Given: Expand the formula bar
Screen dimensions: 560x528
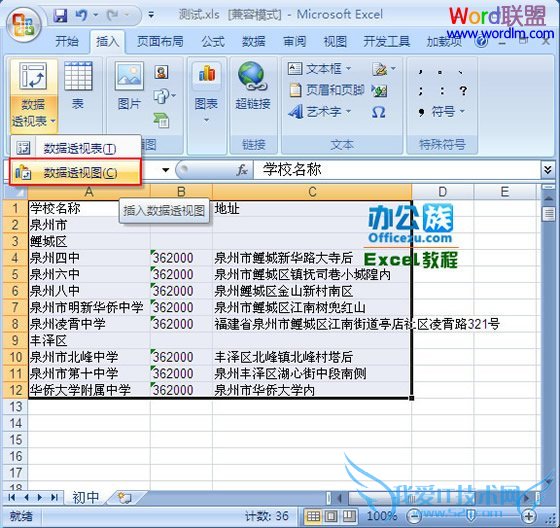Looking at the screenshot, I should pyautogui.click(x=548, y=170).
